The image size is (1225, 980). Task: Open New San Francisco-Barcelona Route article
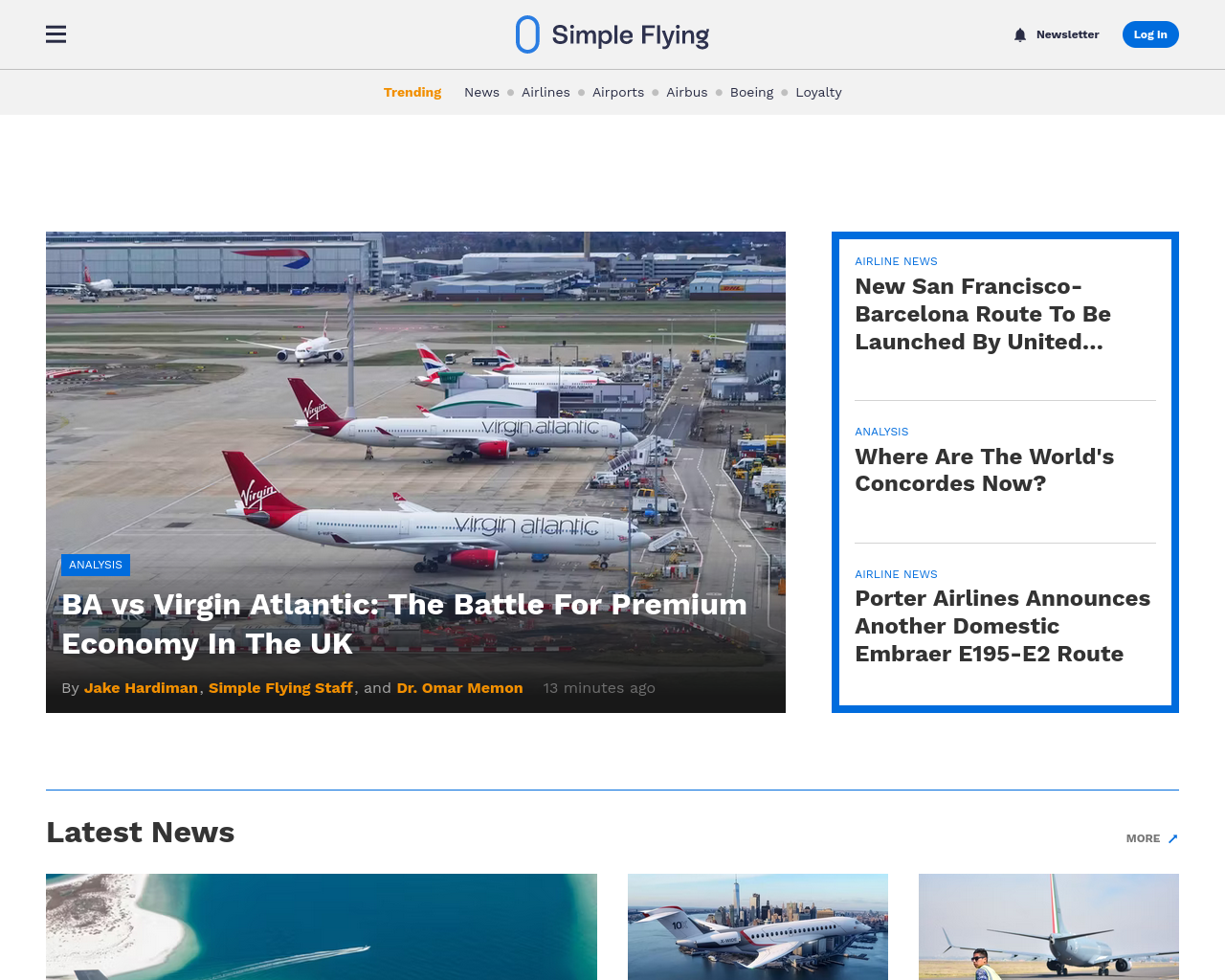pyautogui.click(x=983, y=314)
